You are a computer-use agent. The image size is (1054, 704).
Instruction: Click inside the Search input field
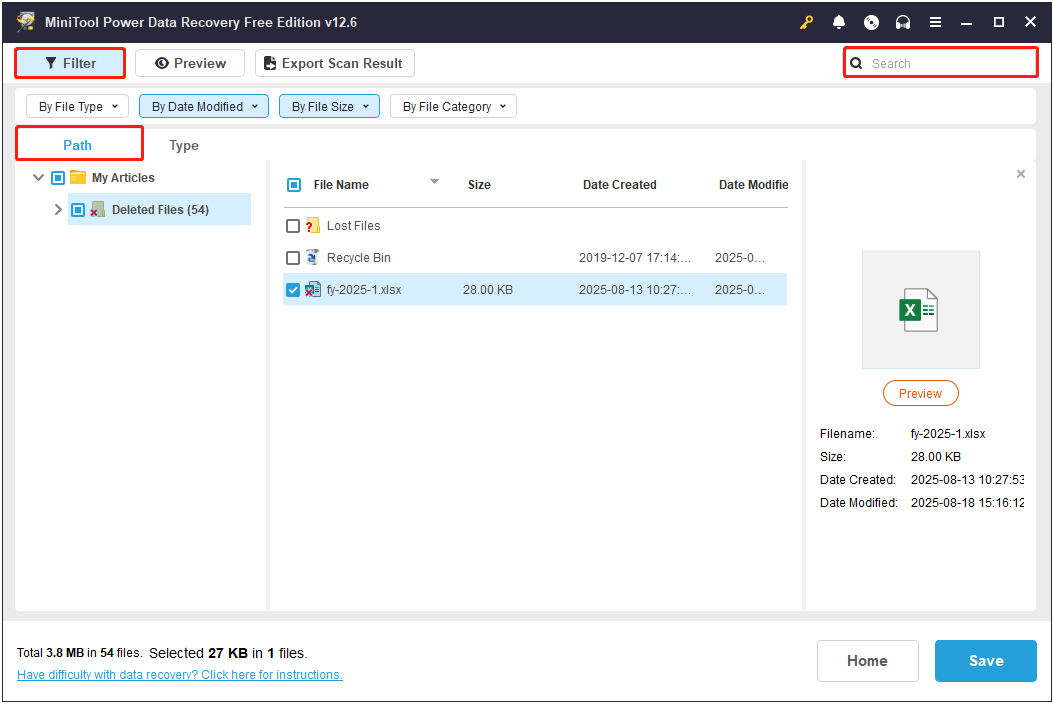(x=940, y=62)
